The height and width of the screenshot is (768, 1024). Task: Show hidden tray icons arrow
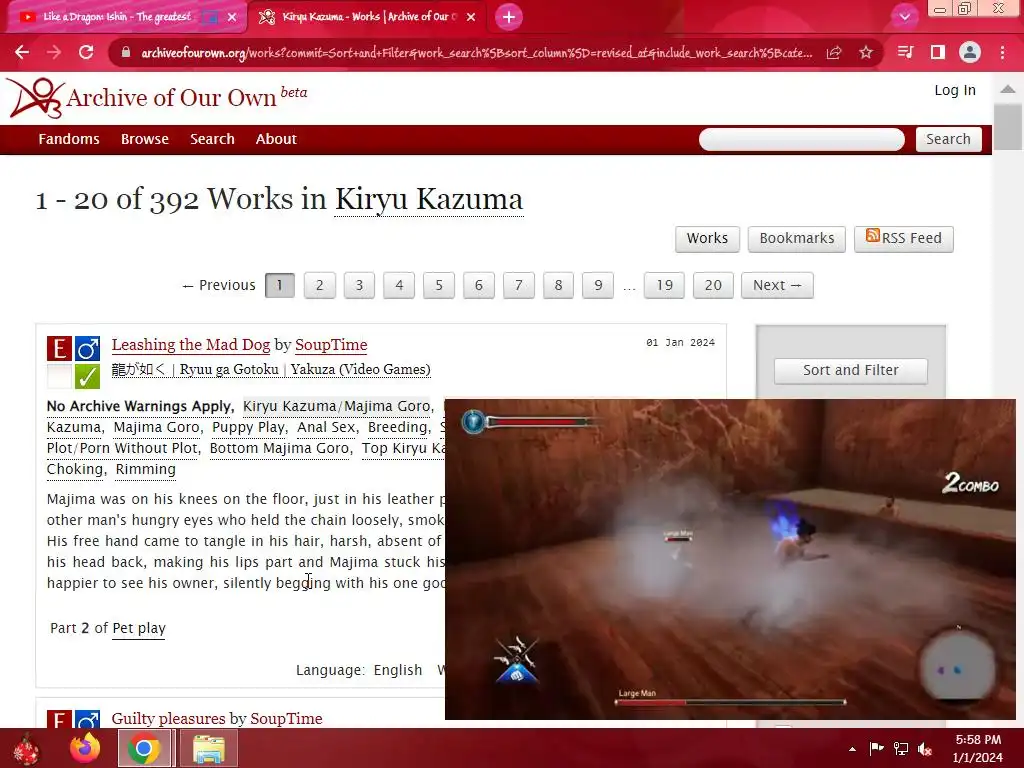coord(852,749)
